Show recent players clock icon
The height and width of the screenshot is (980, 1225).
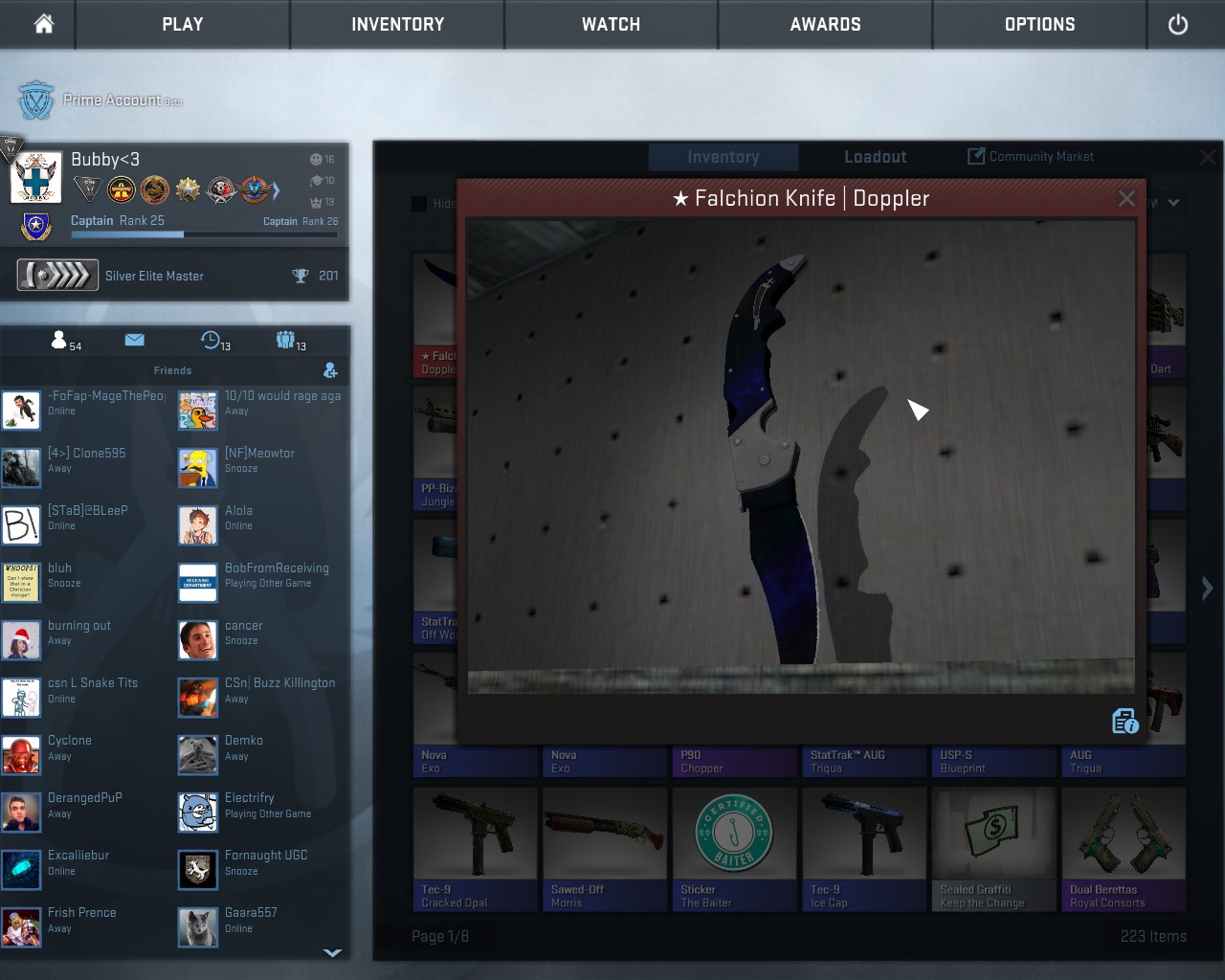pos(211,340)
